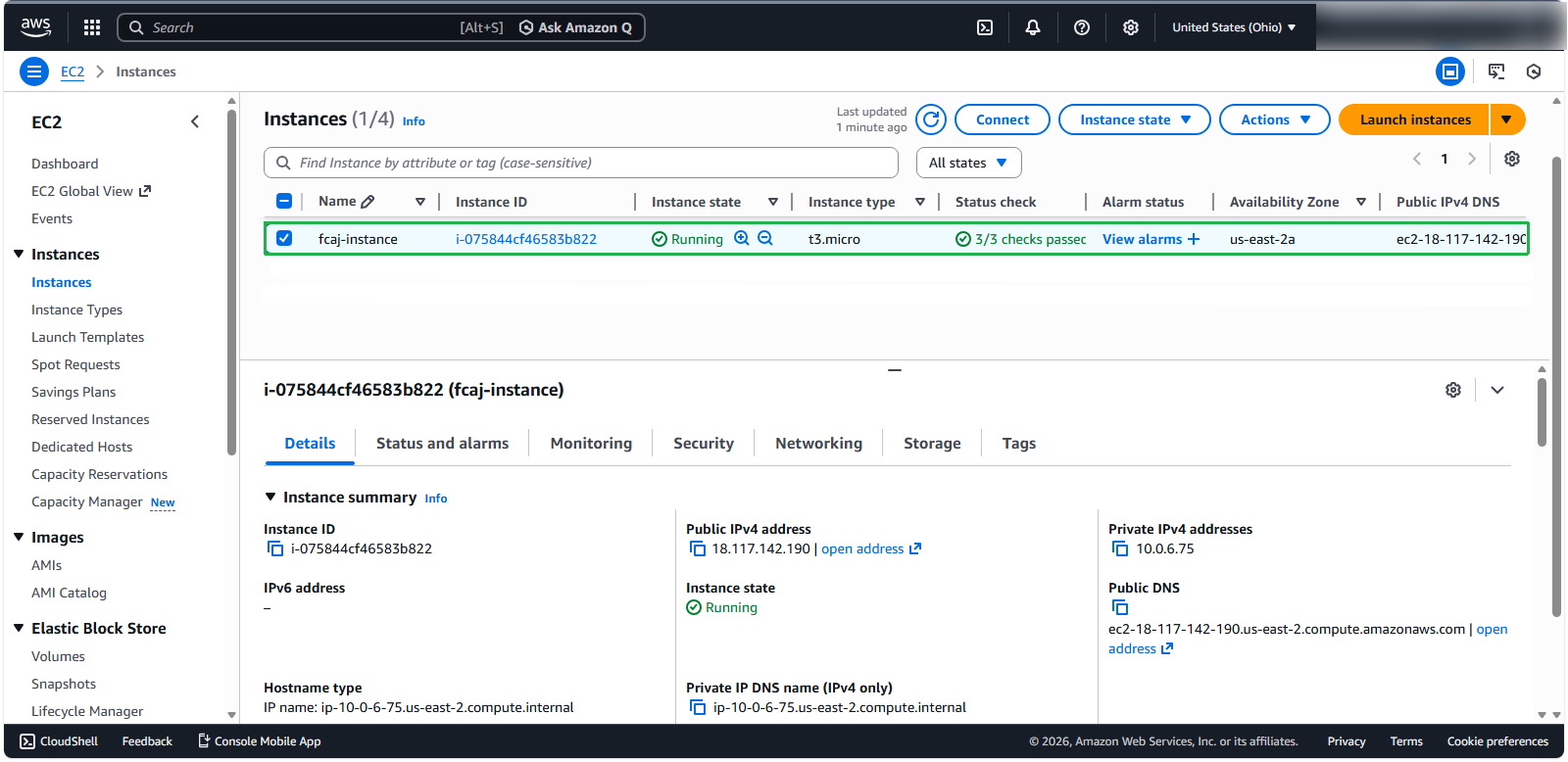
Task: Collapse the Images sidebar section
Action: [x=19, y=537]
